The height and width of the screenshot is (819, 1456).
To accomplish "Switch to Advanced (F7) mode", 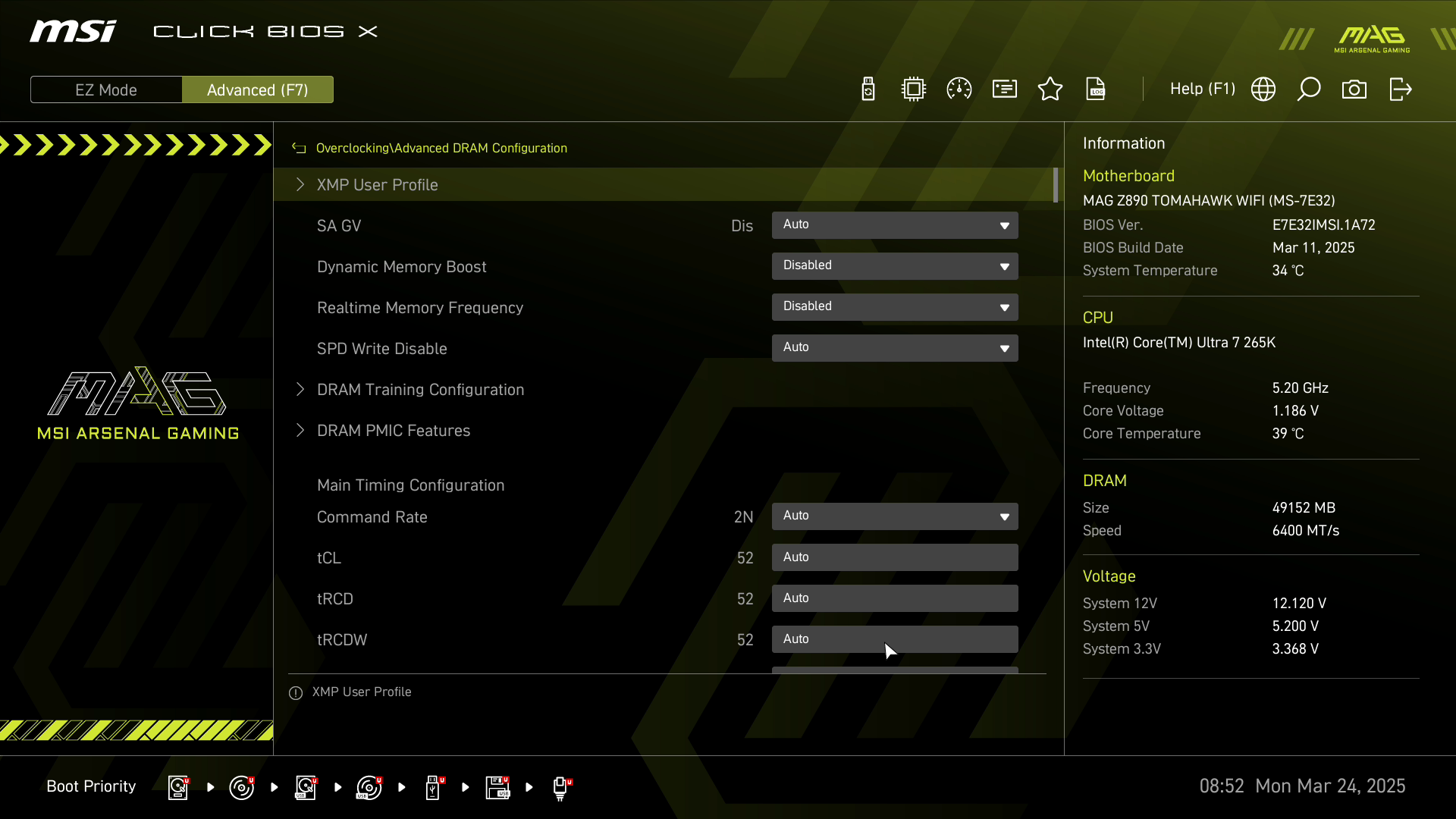I will coord(258,89).
